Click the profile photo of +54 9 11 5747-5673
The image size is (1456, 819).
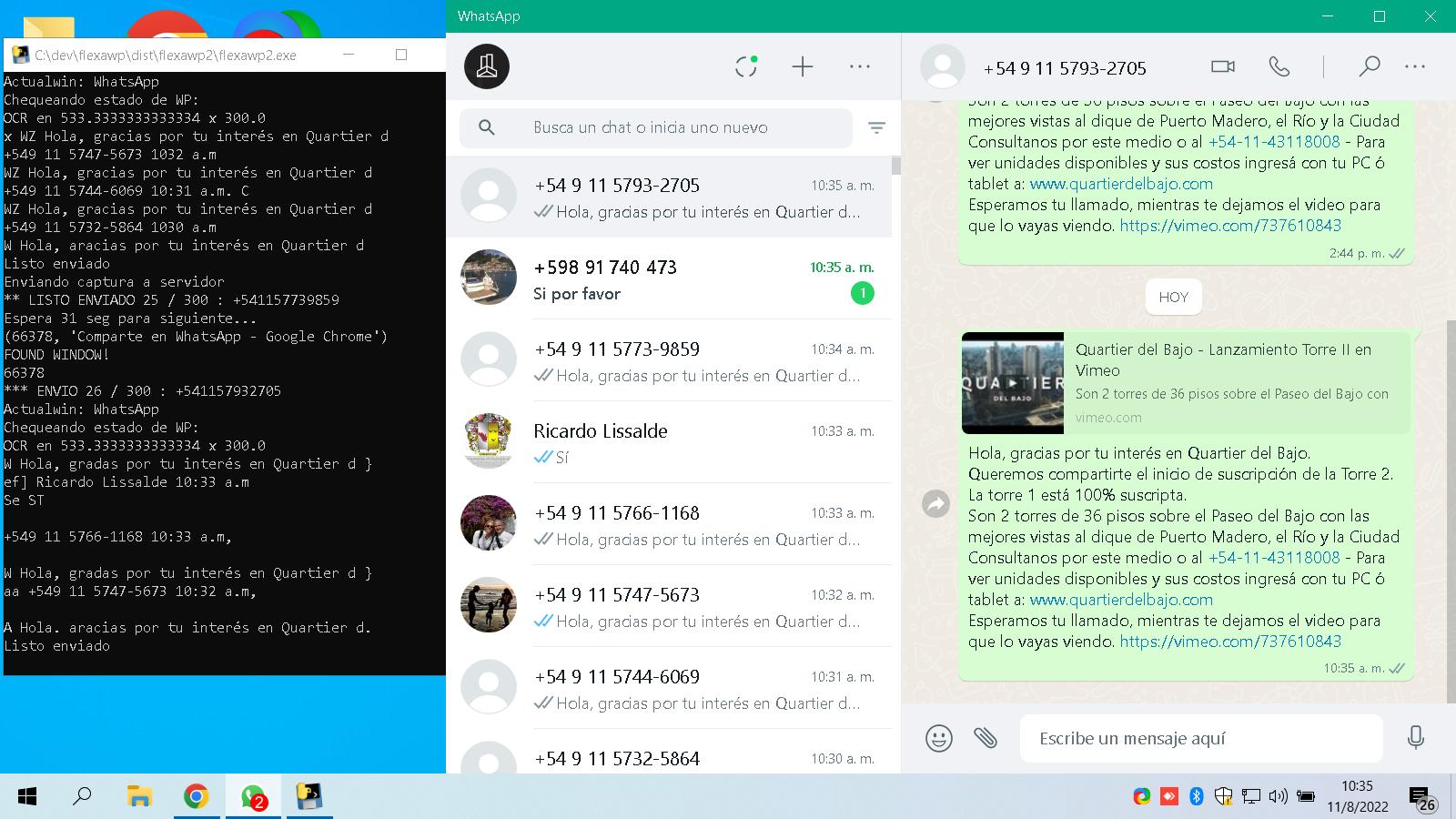[489, 605]
